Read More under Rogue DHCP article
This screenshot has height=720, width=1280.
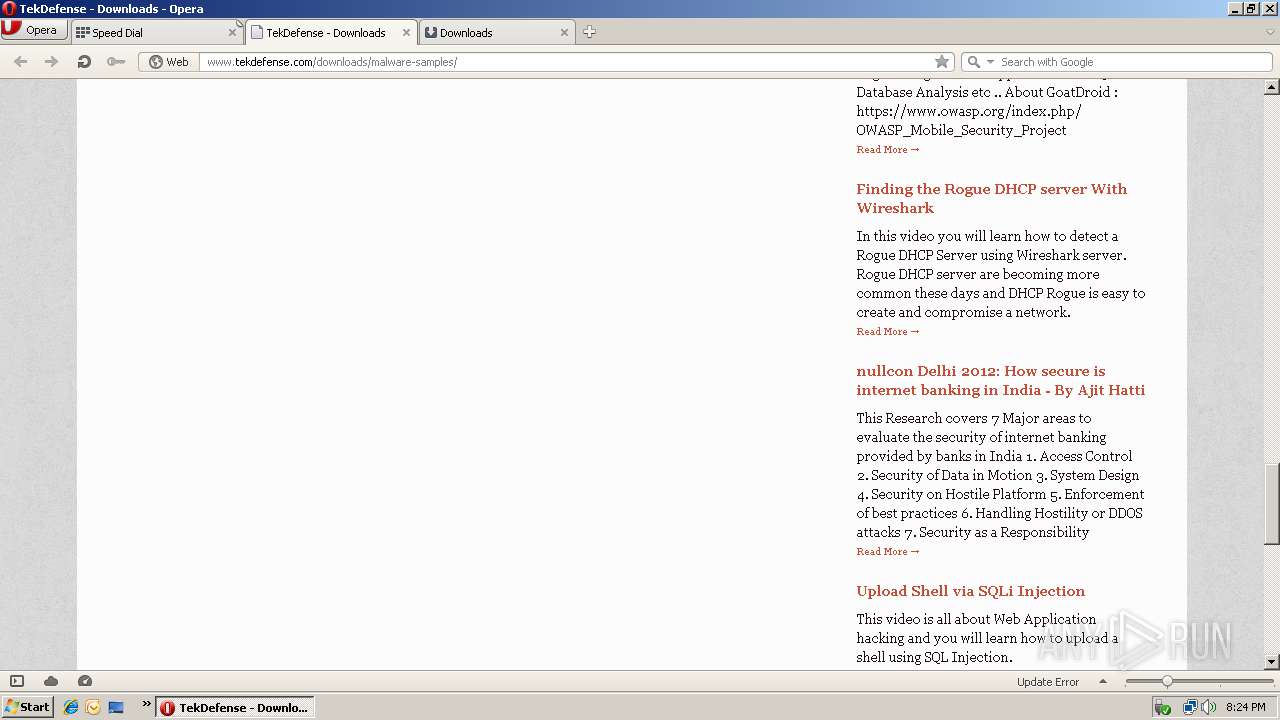tap(887, 331)
